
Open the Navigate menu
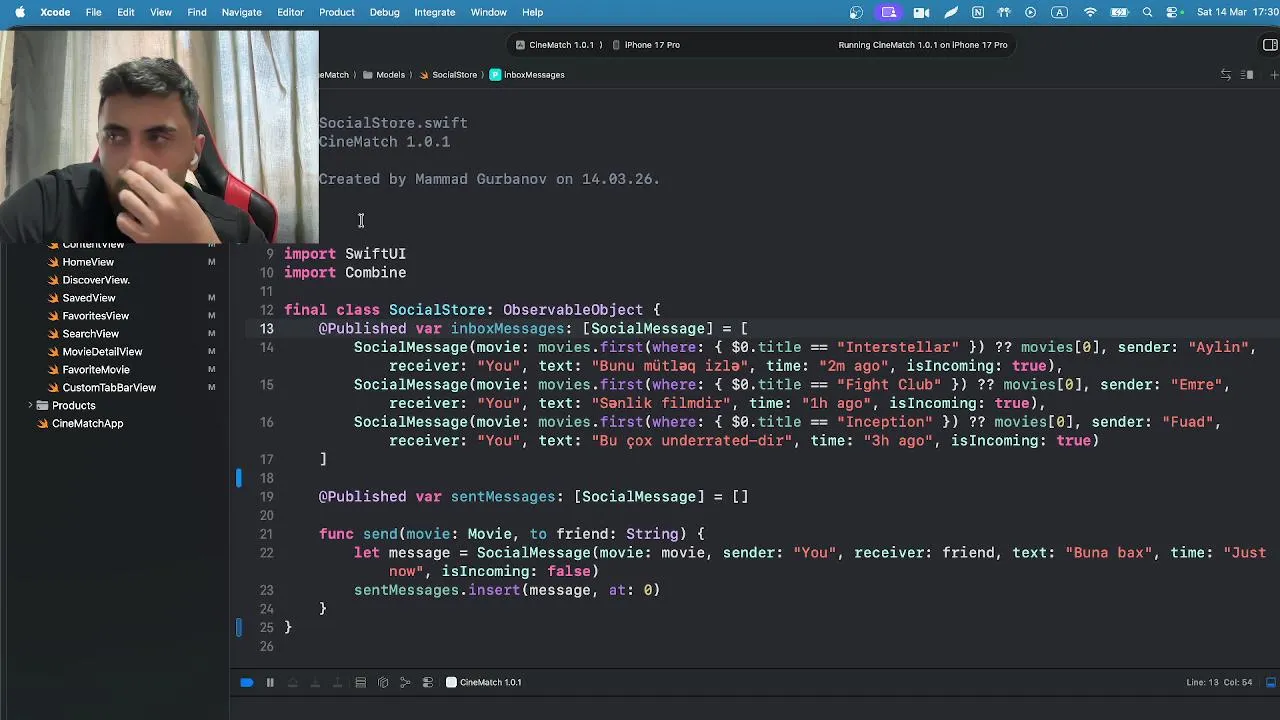241,12
